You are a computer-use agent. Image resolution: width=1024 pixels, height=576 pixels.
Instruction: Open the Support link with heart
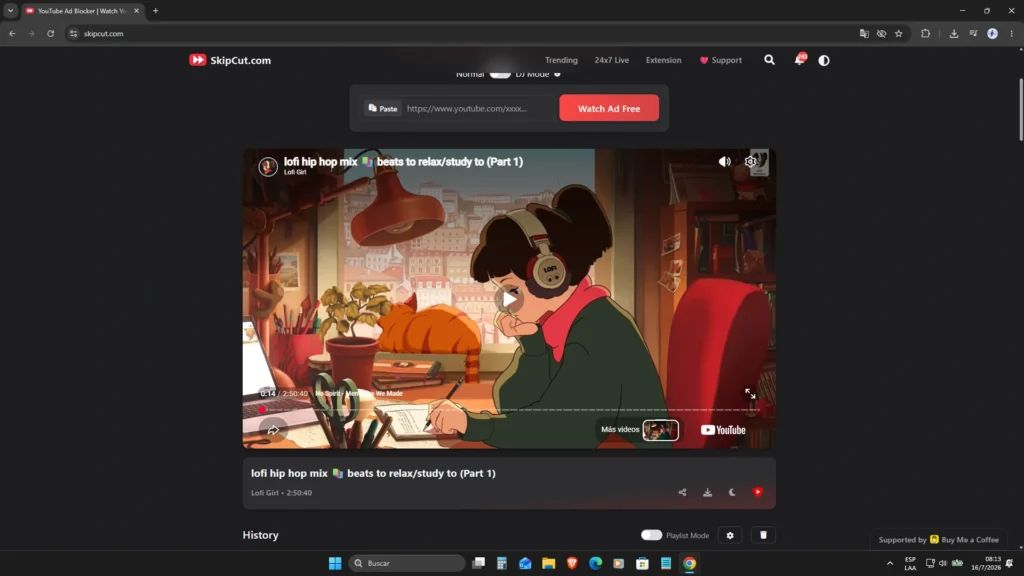(720, 60)
